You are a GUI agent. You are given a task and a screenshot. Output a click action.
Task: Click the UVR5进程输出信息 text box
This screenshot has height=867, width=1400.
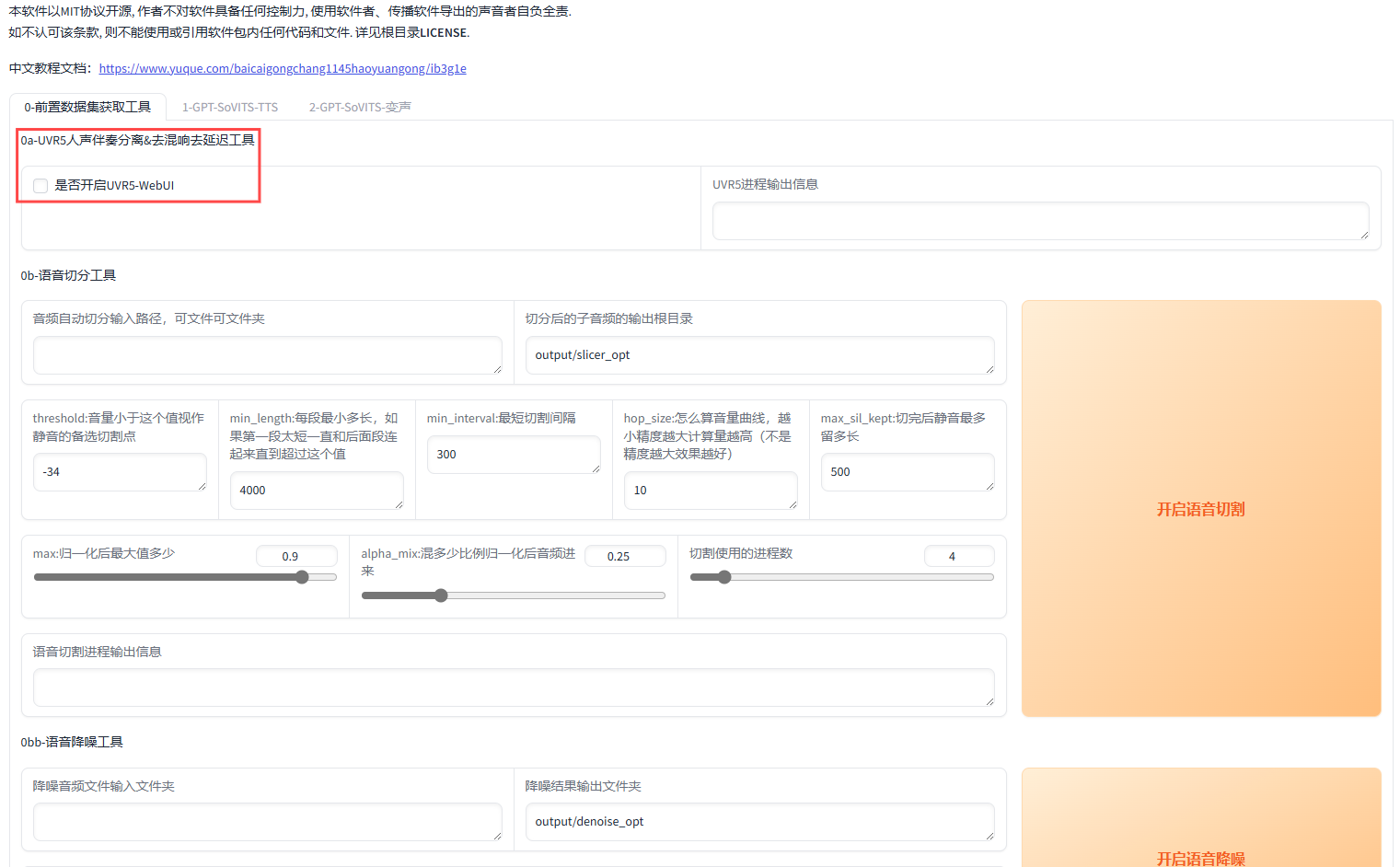(x=1041, y=221)
